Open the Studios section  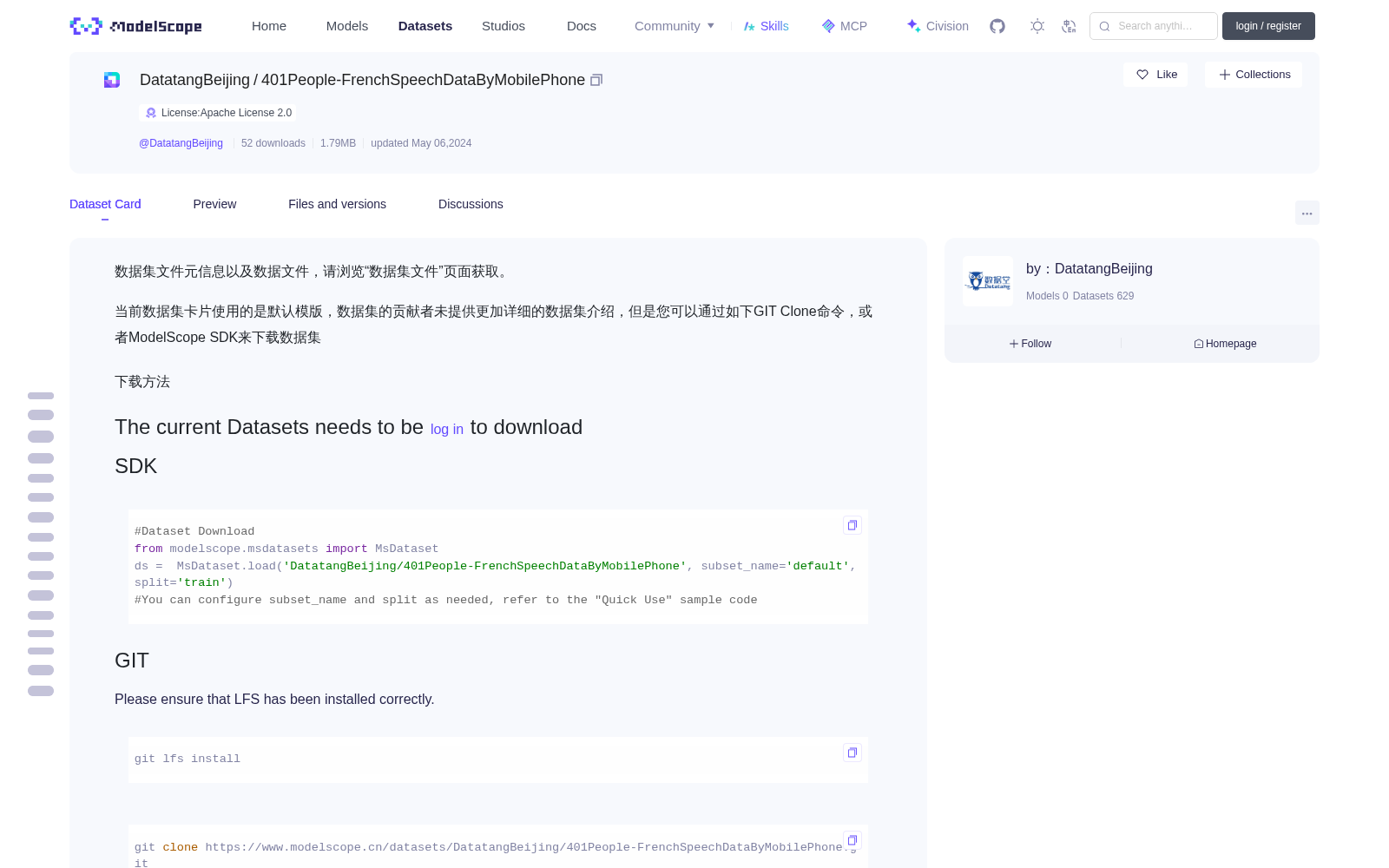(504, 26)
